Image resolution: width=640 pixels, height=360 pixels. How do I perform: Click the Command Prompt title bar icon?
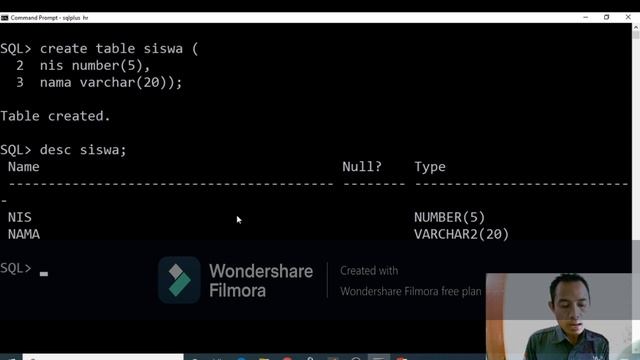coord(4,18)
